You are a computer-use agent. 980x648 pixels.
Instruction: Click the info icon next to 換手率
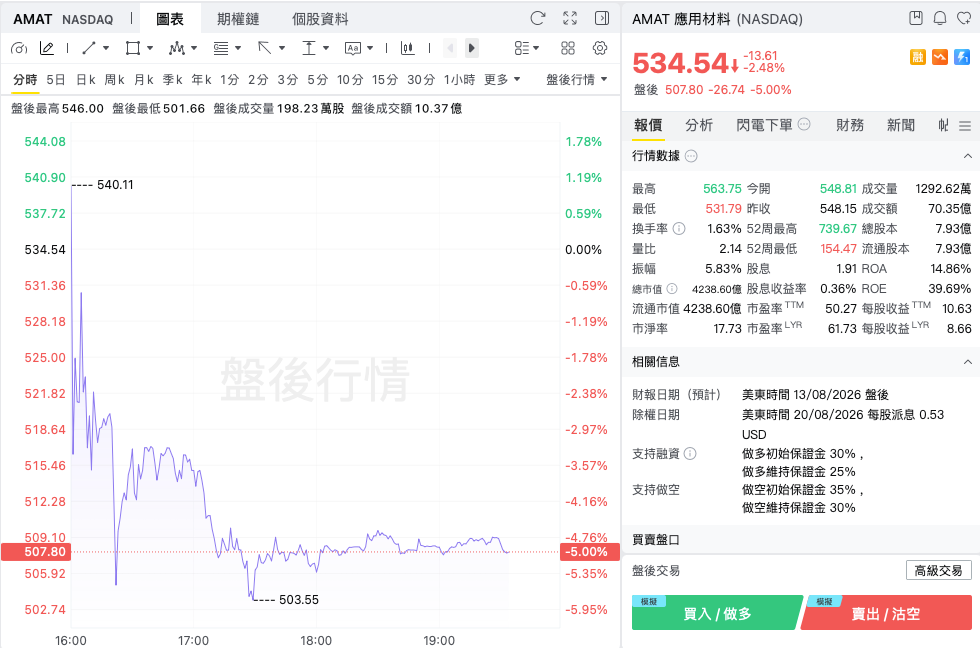tap(679, 229)
